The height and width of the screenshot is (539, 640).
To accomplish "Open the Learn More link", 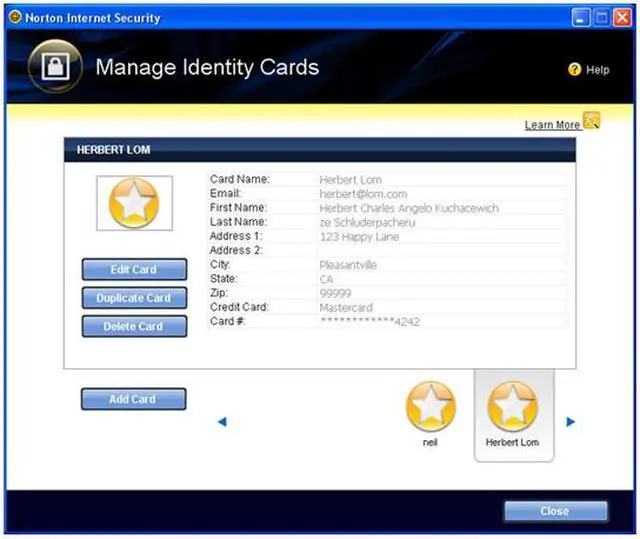I will (x=552, y=125).
